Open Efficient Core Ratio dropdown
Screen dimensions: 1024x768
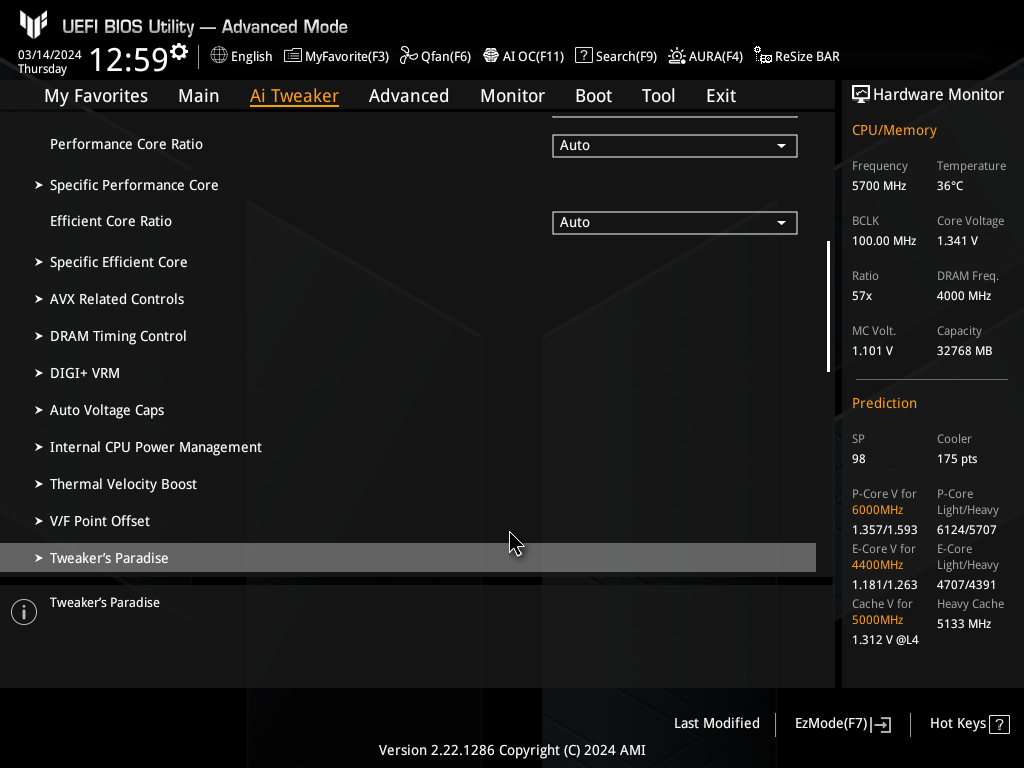tap(675, 223)
